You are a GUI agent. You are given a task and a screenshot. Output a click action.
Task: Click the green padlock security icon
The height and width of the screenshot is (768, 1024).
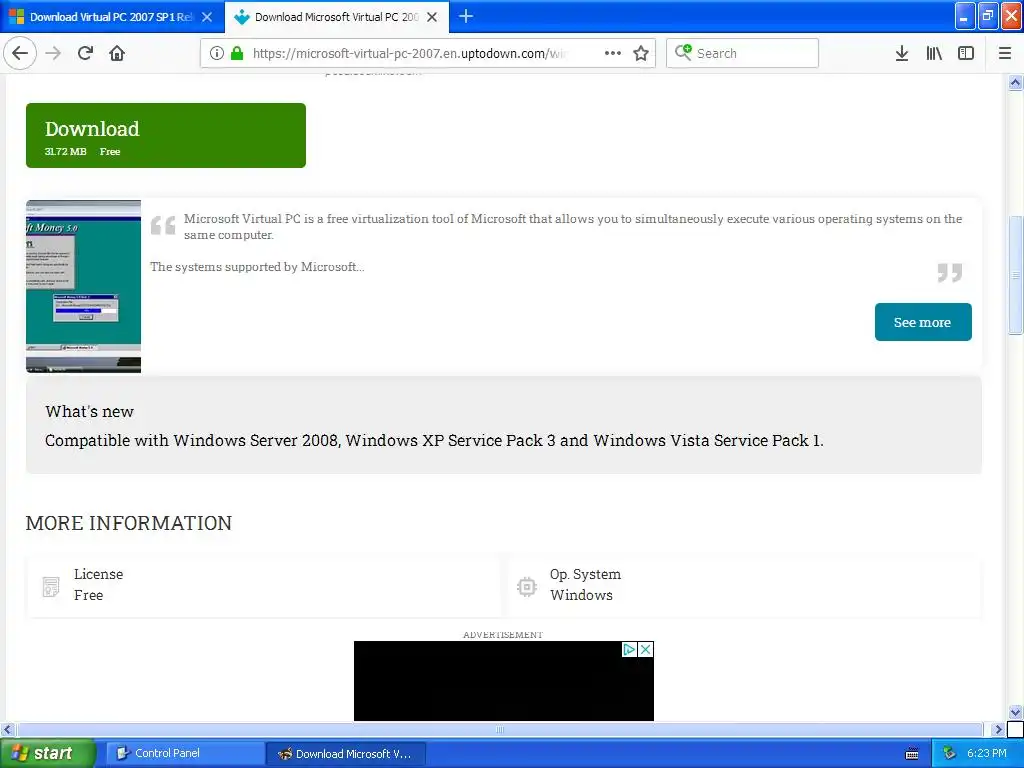tap(236, 53)
